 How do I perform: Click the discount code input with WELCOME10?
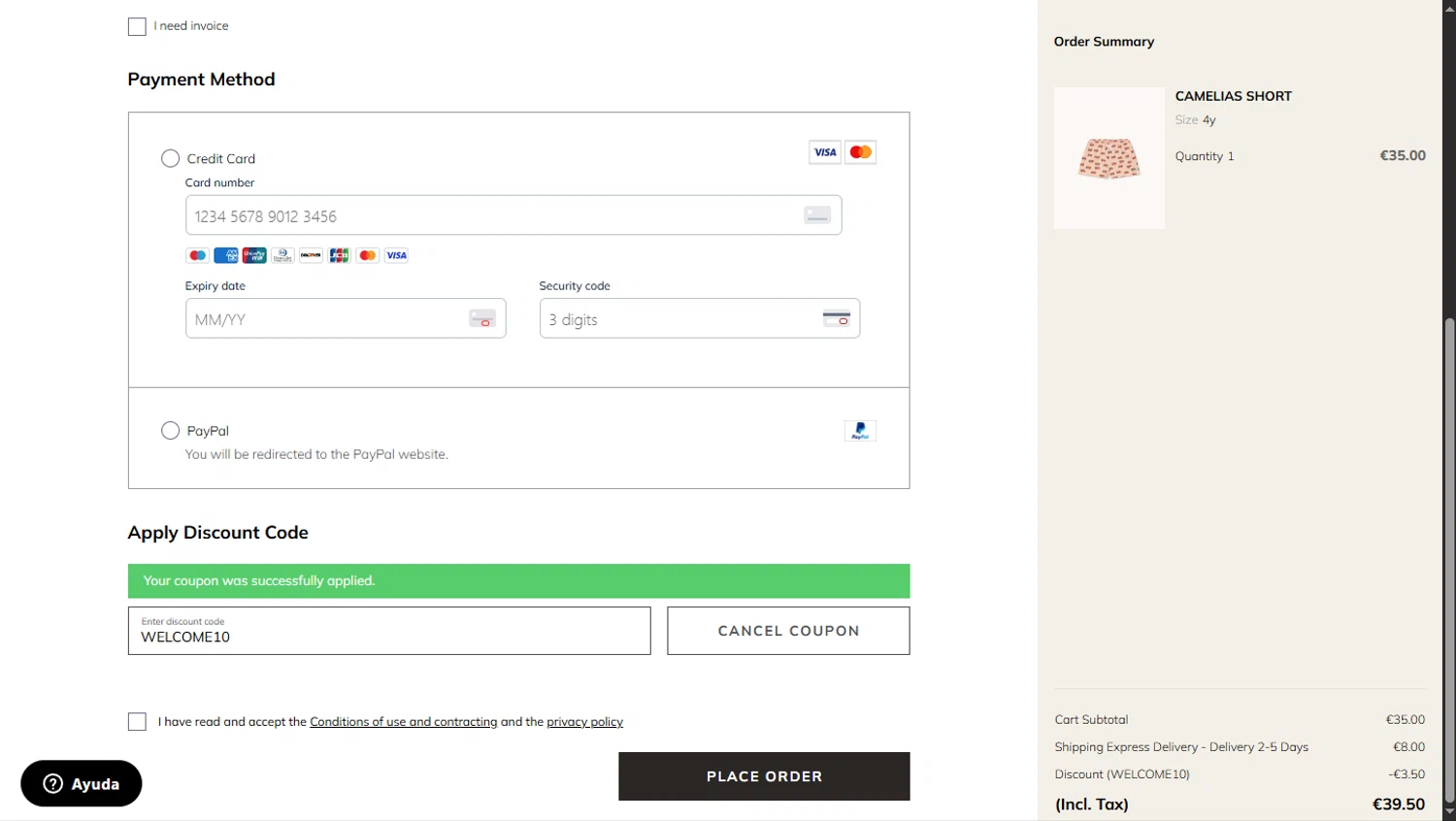point(389,631)
